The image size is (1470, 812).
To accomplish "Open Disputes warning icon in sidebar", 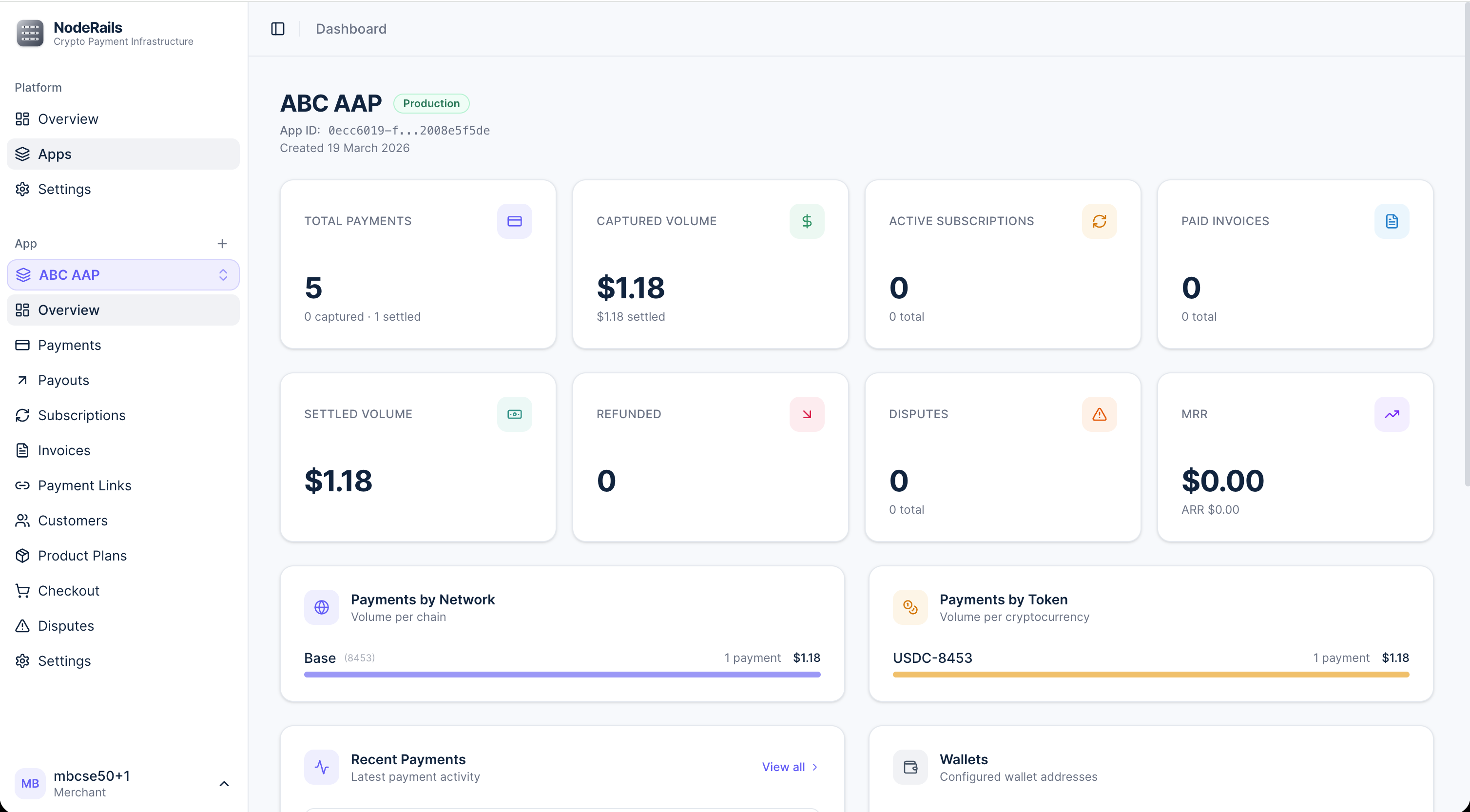I will pyautogui.click(x=23, y=625).
